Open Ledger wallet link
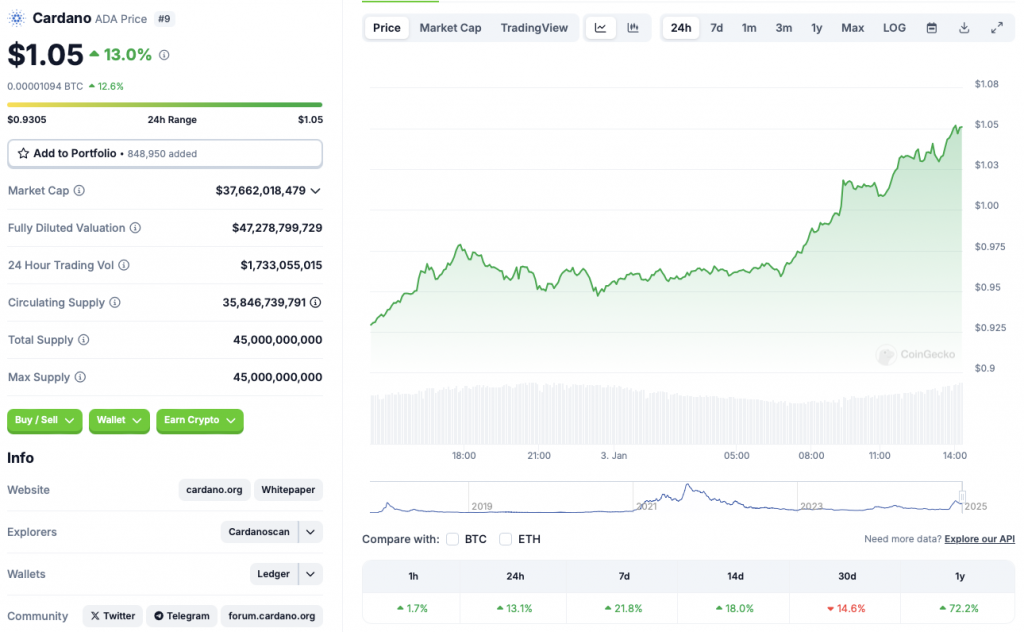The image size is (1024, 632). point(273,574)
